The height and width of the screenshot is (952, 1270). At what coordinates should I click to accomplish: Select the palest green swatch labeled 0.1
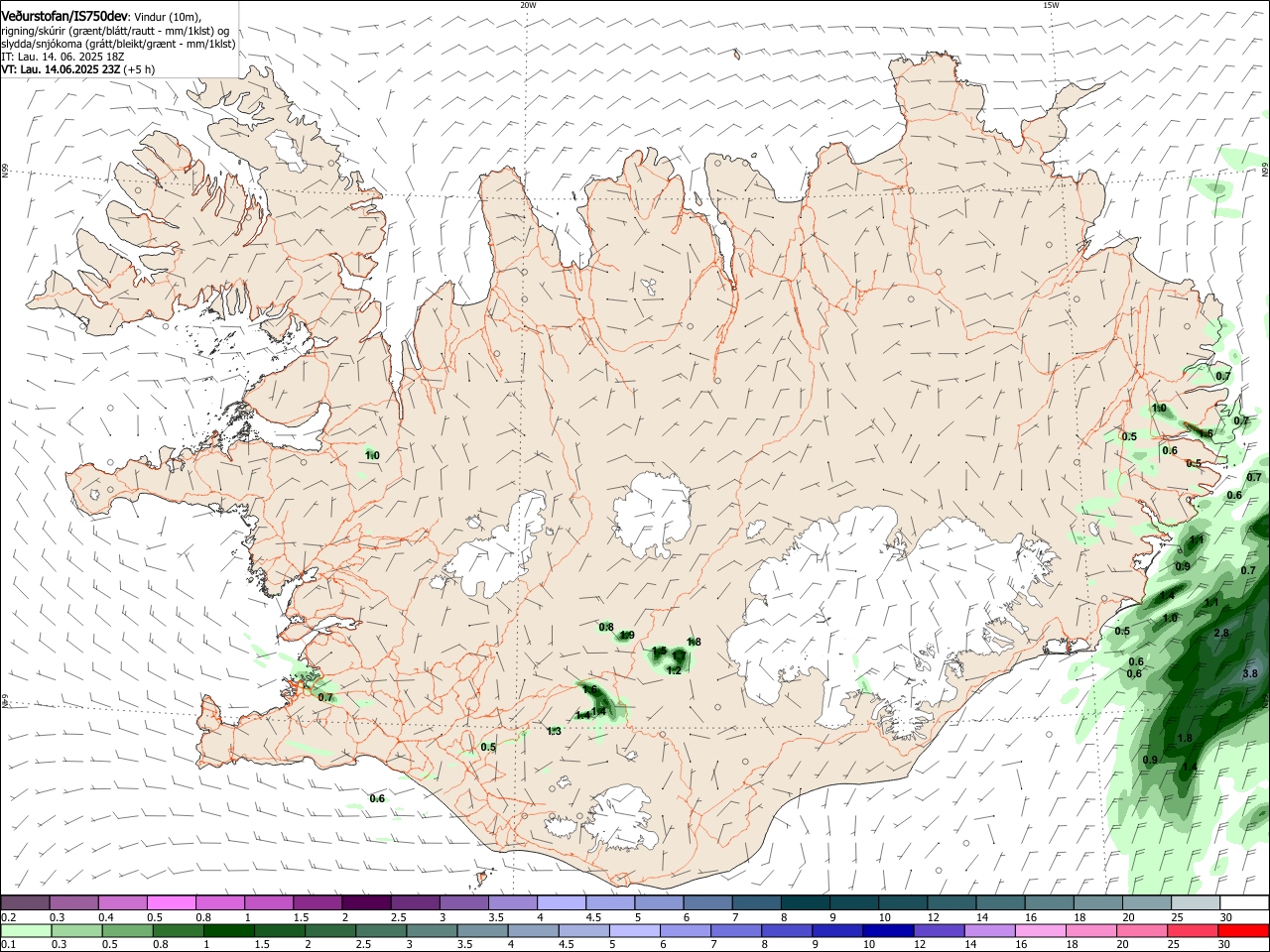(26, 930)
